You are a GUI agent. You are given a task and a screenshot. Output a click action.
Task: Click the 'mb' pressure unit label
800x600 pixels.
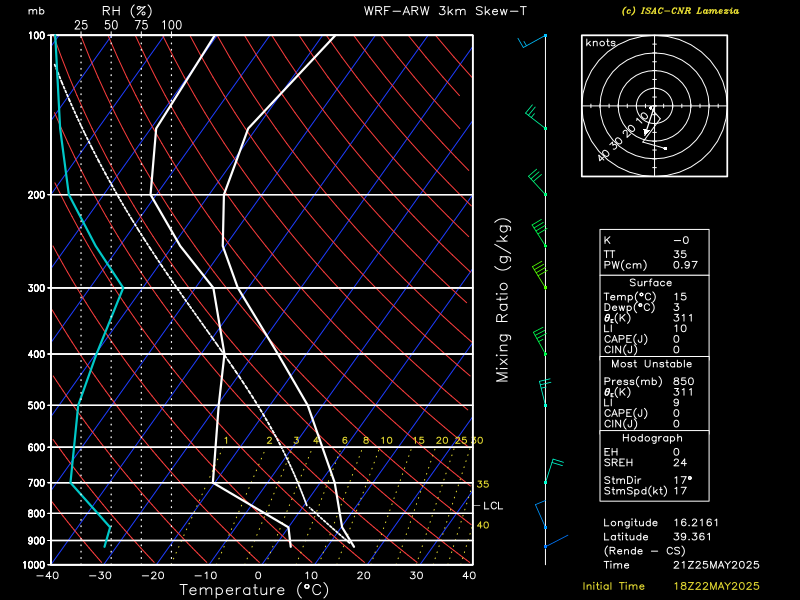pos(36,11)
